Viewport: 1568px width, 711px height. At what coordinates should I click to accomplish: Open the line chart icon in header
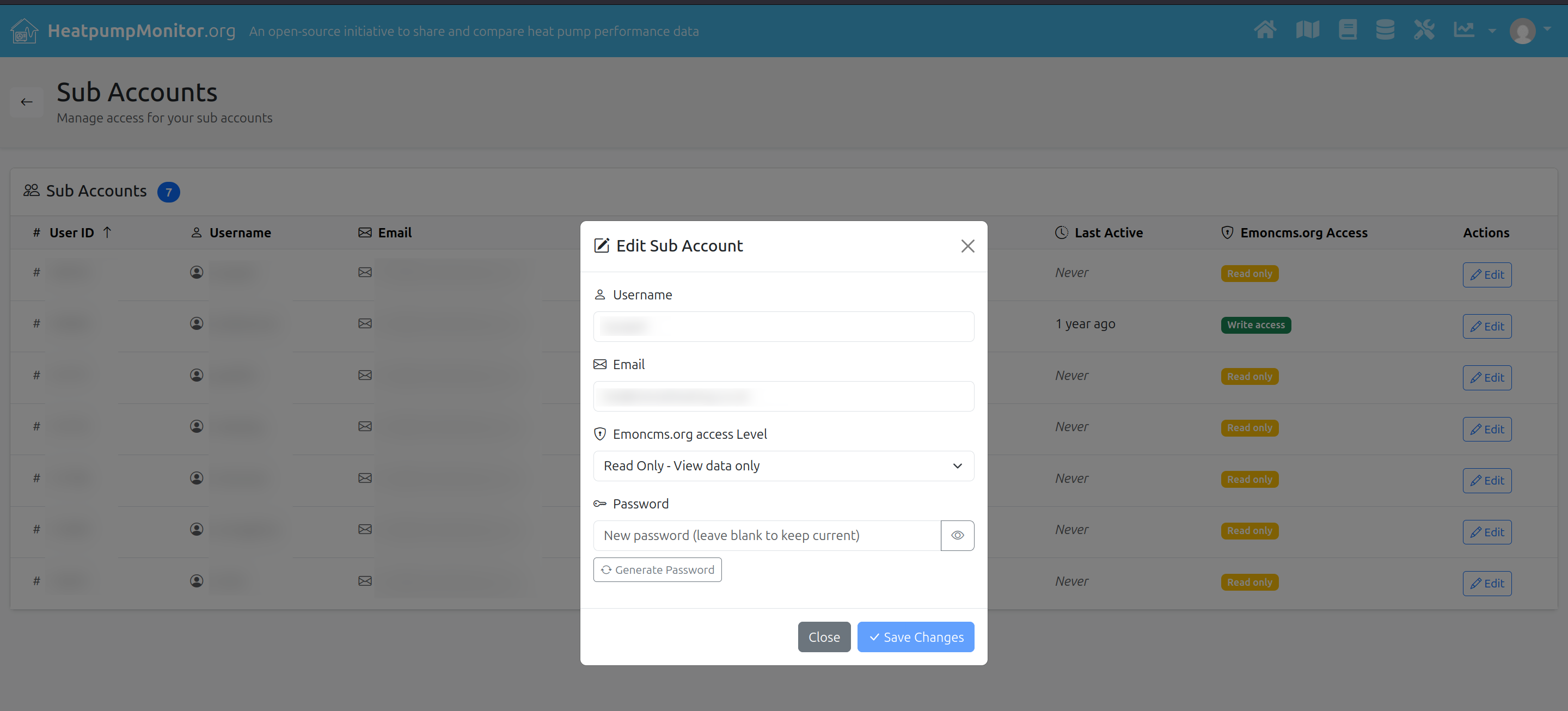pos(1464,30)
